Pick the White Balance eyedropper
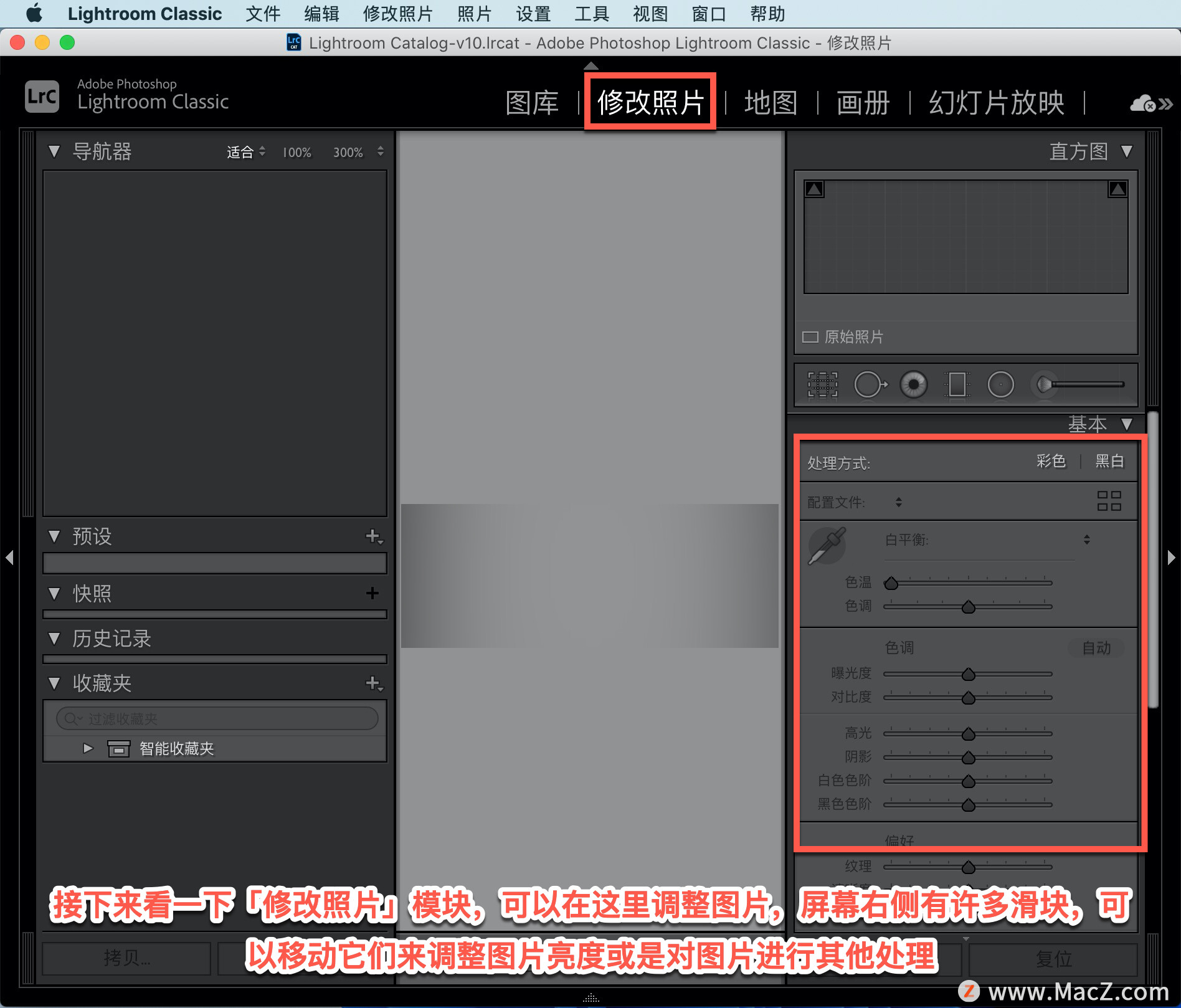The width and height of the screenshot is (1181, 1008). click(x=827, y=545)
